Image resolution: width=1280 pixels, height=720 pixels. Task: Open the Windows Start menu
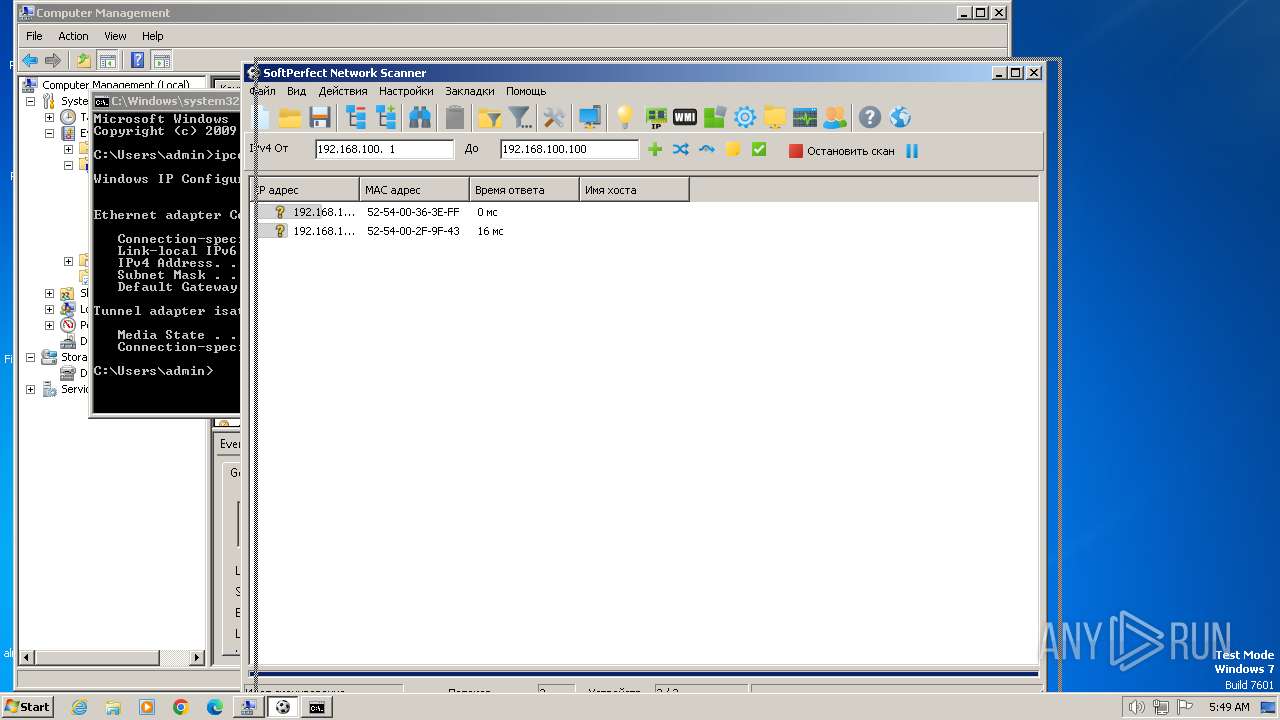[27, 706]
